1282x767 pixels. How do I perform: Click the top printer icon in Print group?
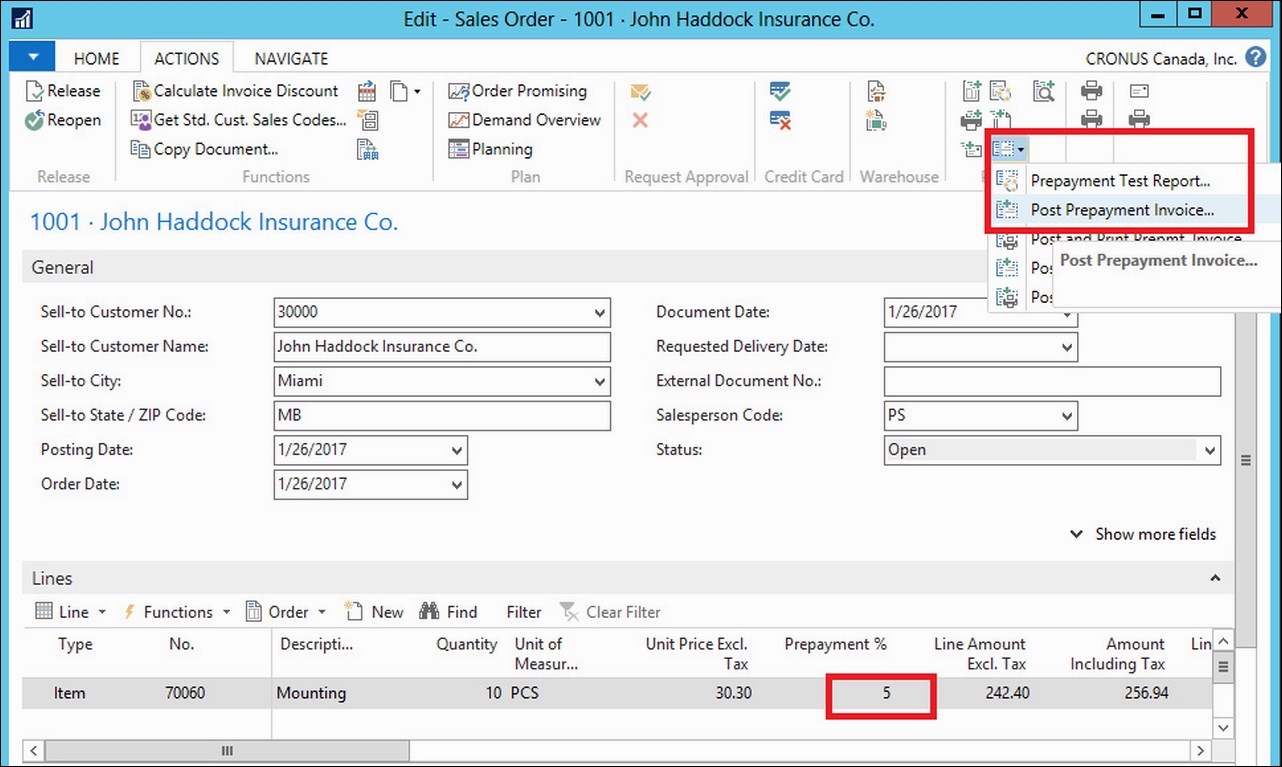pos(1092,91)
